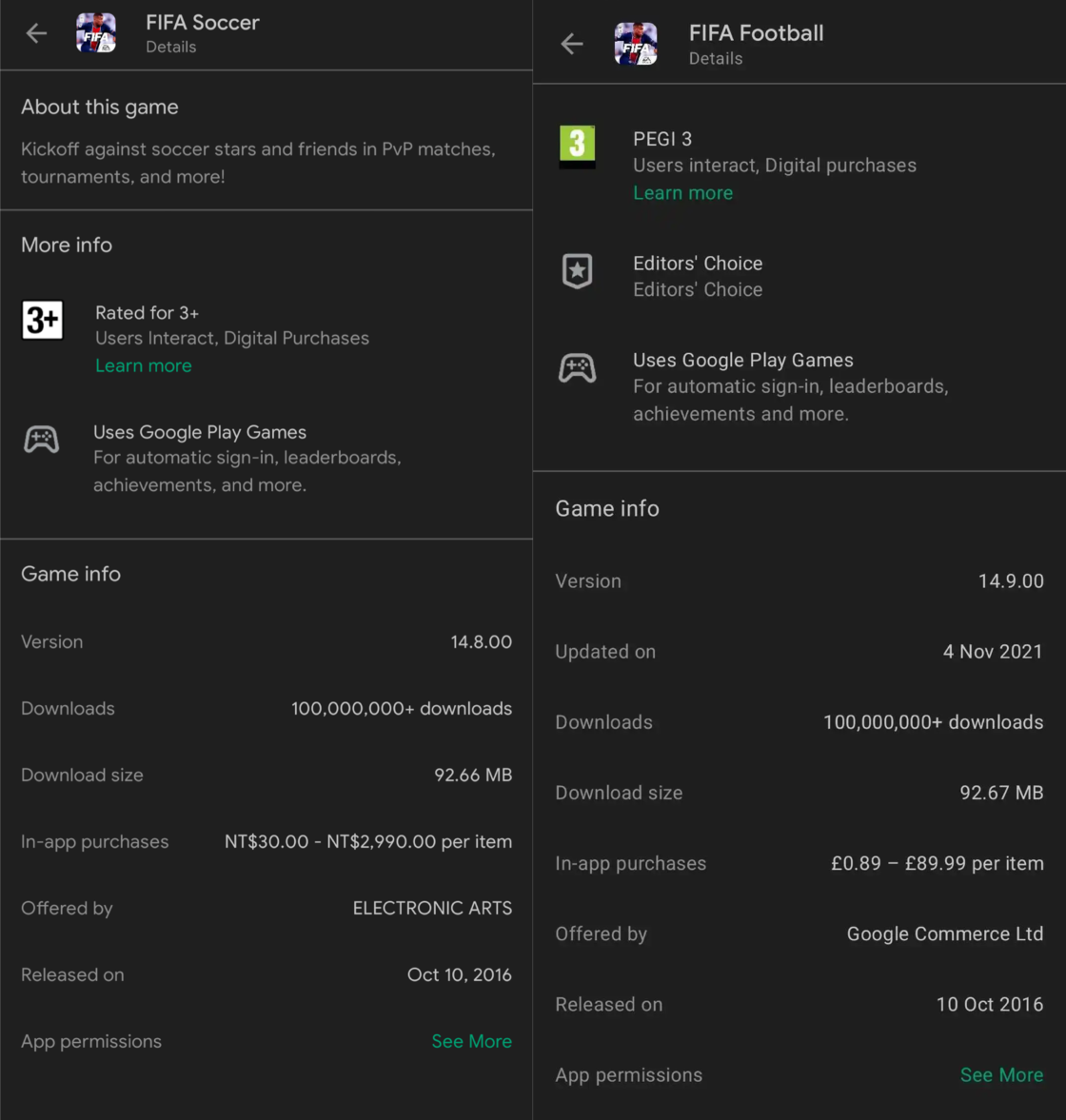Viewport: 1066px width, 1120px height.
Task: Click release date Oct 10, 2016
Action: point(460,975)
